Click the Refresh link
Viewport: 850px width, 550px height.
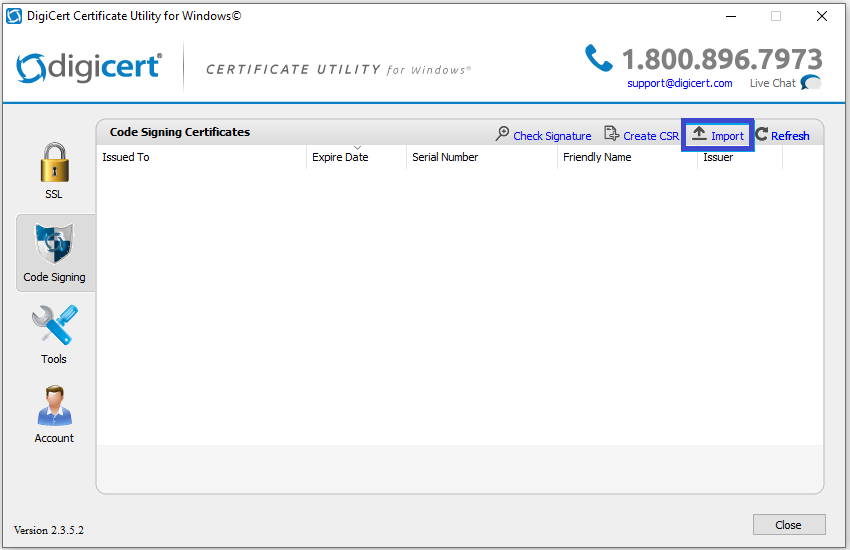[790, 136]
